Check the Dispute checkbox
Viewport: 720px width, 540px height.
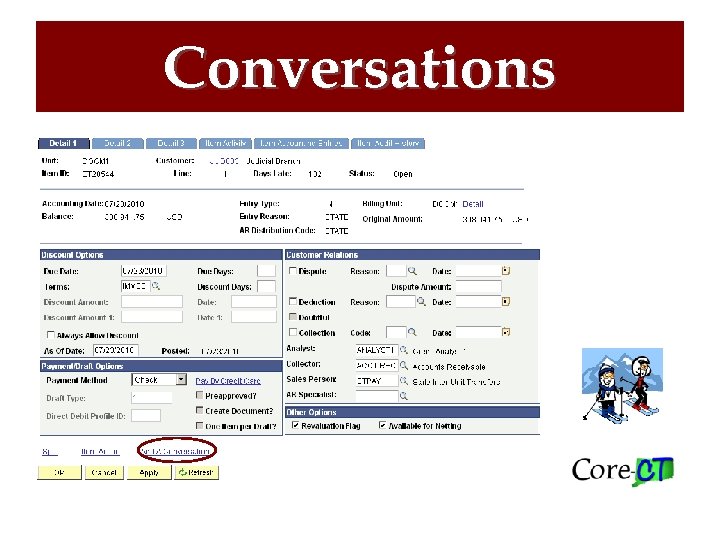coord(292,271)
